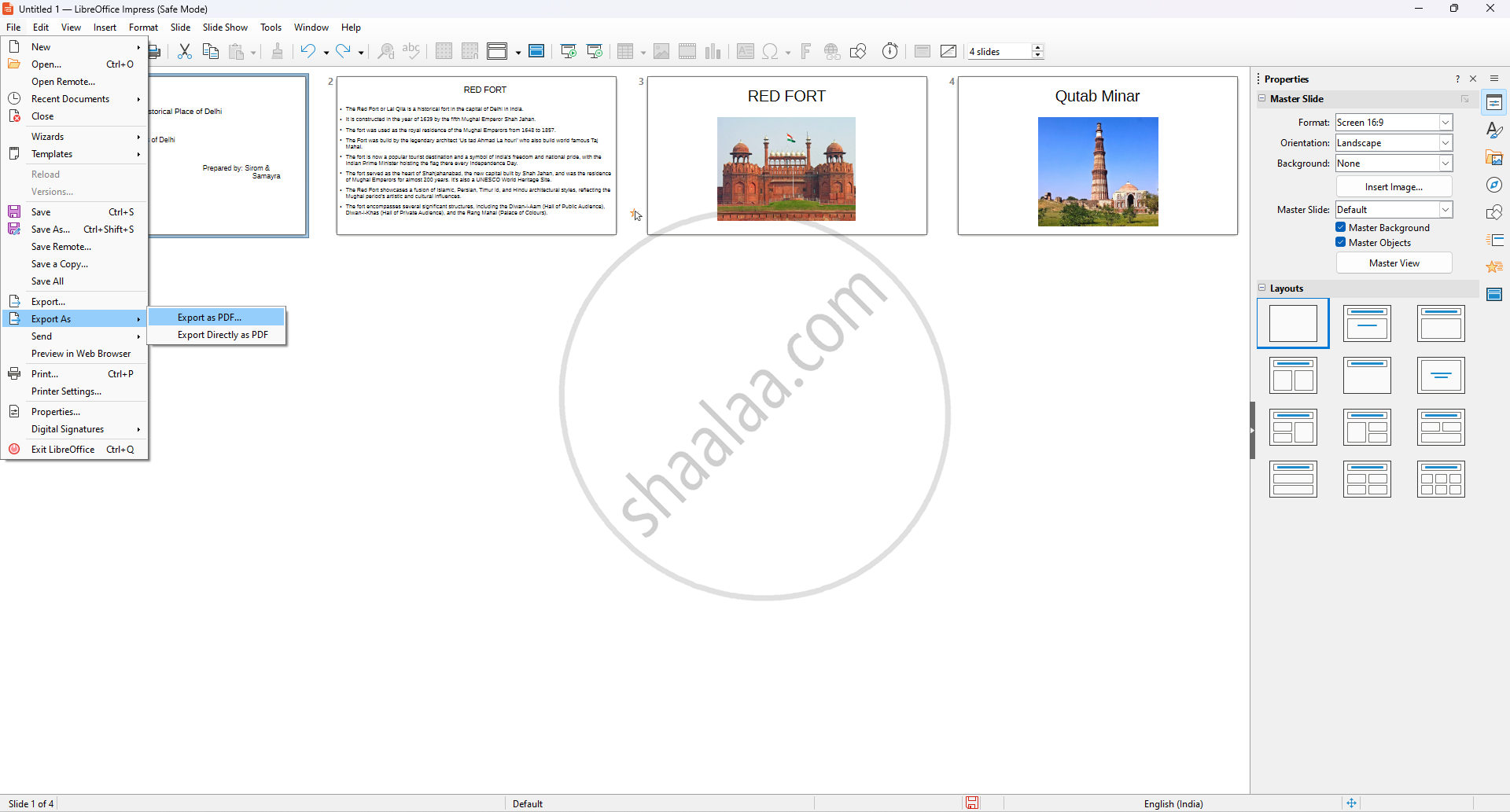Viewport: 1510px width, 812px height.
Task: Click the Undo arrow icon
Action: pyautogui.click(x=308, y=52)
